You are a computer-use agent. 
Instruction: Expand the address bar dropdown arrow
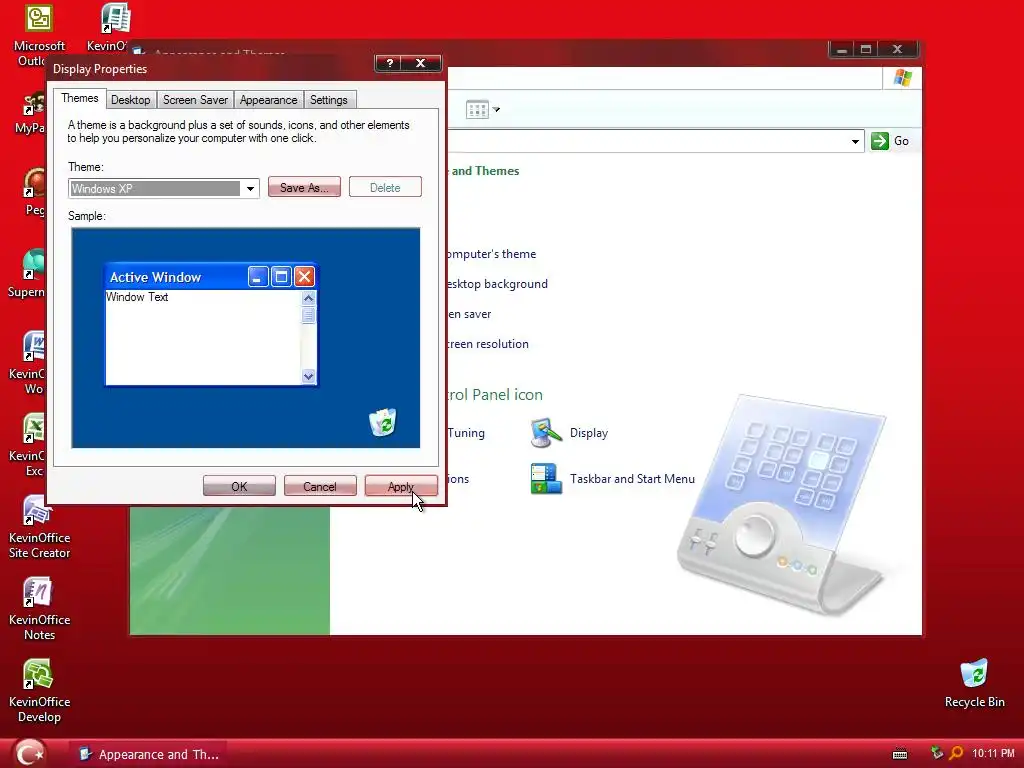tap(855, 141)
